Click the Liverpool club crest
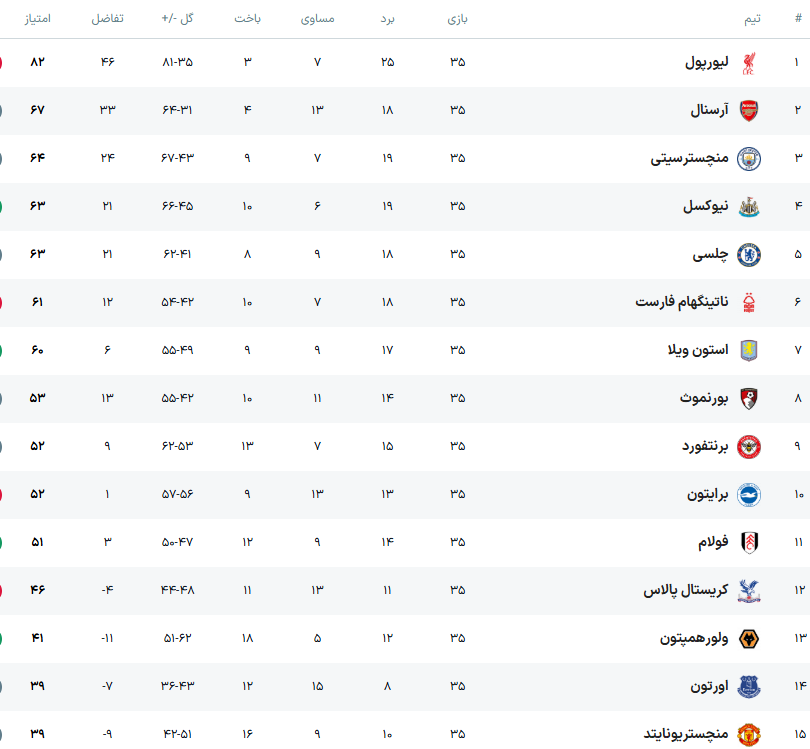 [749, 63]
